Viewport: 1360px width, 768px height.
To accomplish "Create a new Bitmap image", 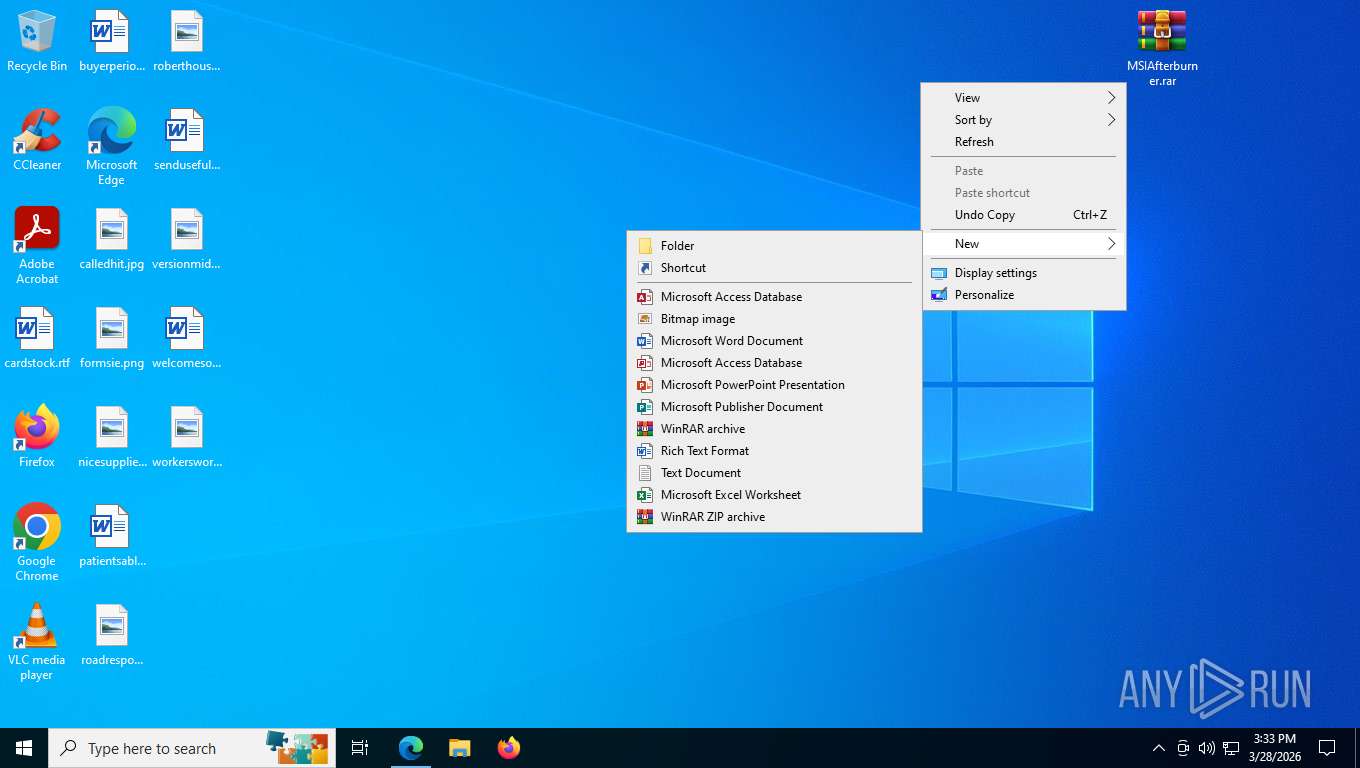I will tap(774, 319).
